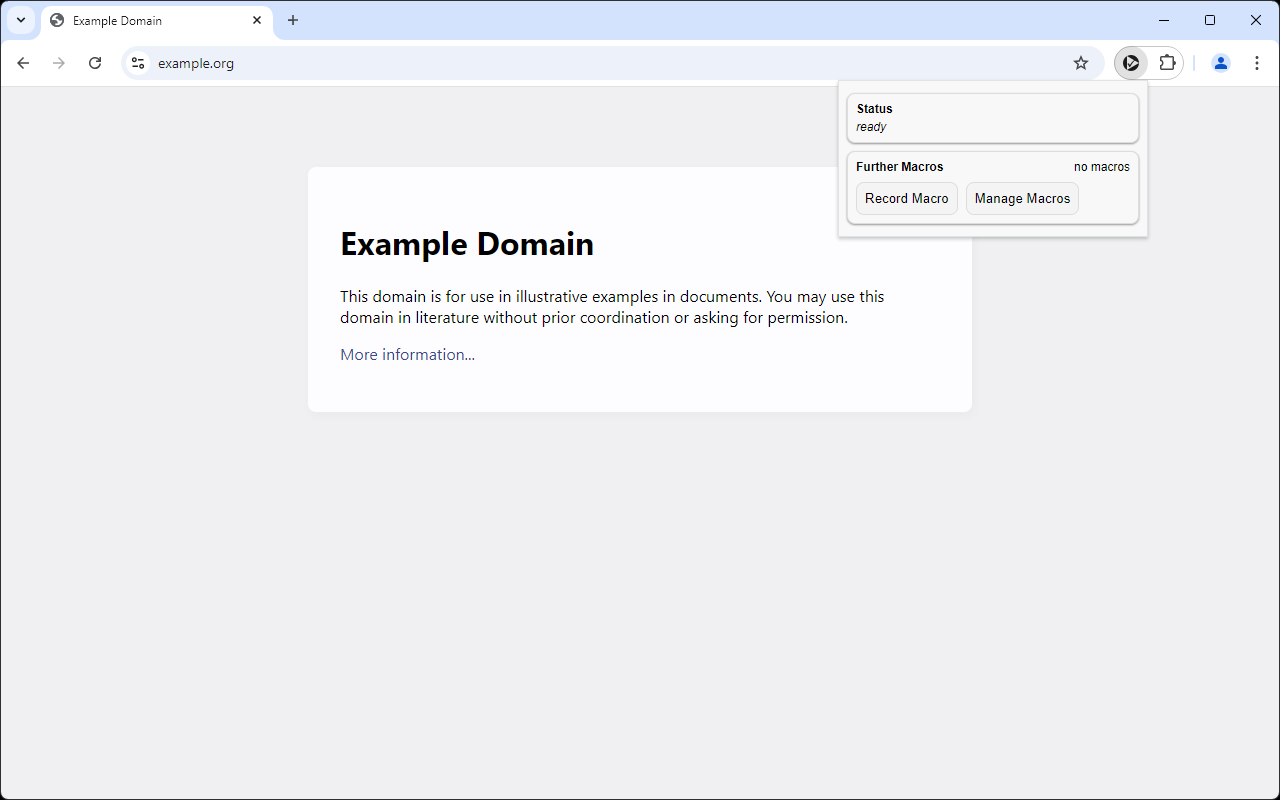
Task: Open the site information settings icon
Action: [x=137, y=62]
